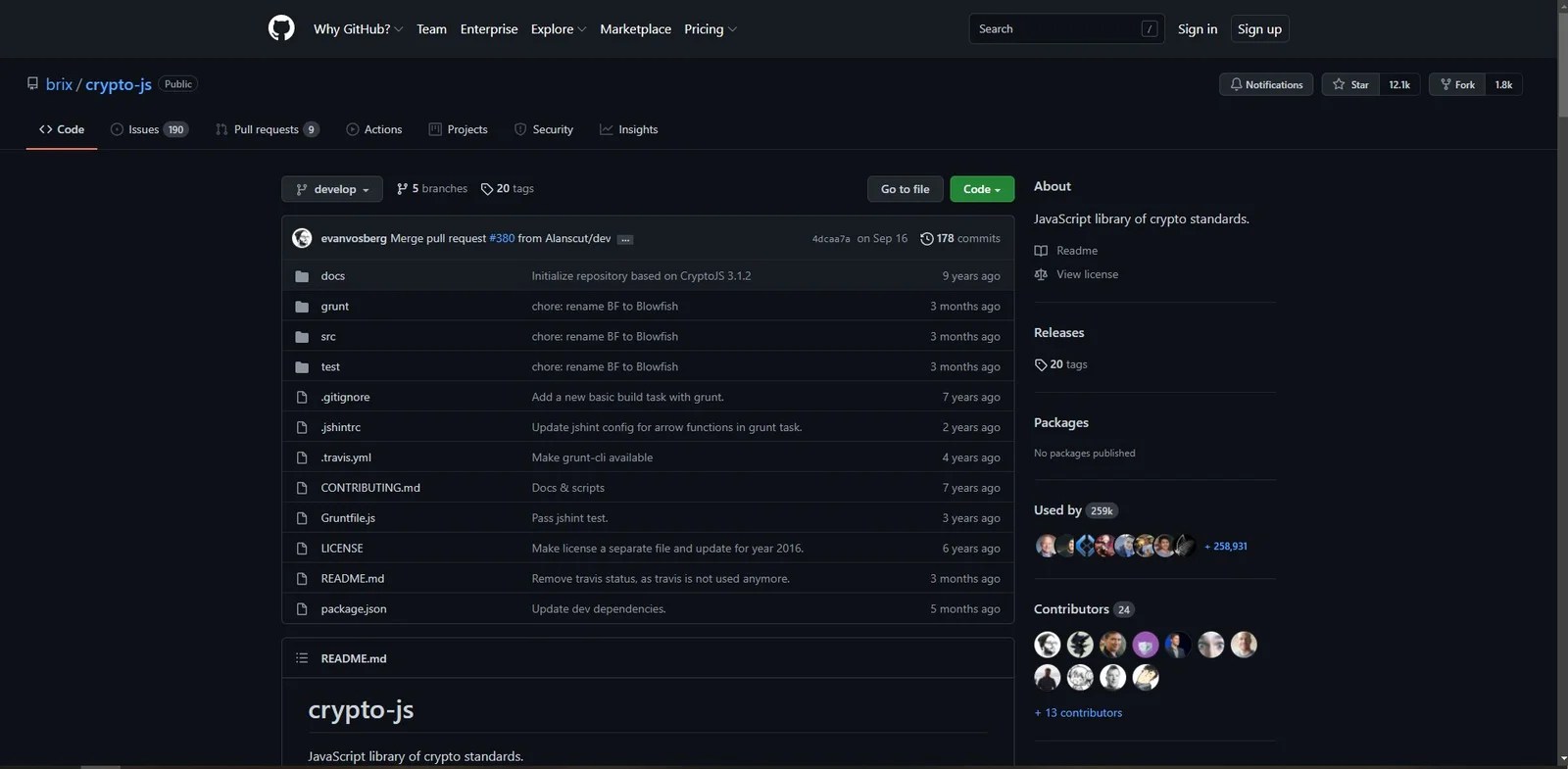1568x769 pixels.
Task: Click commit hash 4dcaa7a
Action: coord(831,239)
